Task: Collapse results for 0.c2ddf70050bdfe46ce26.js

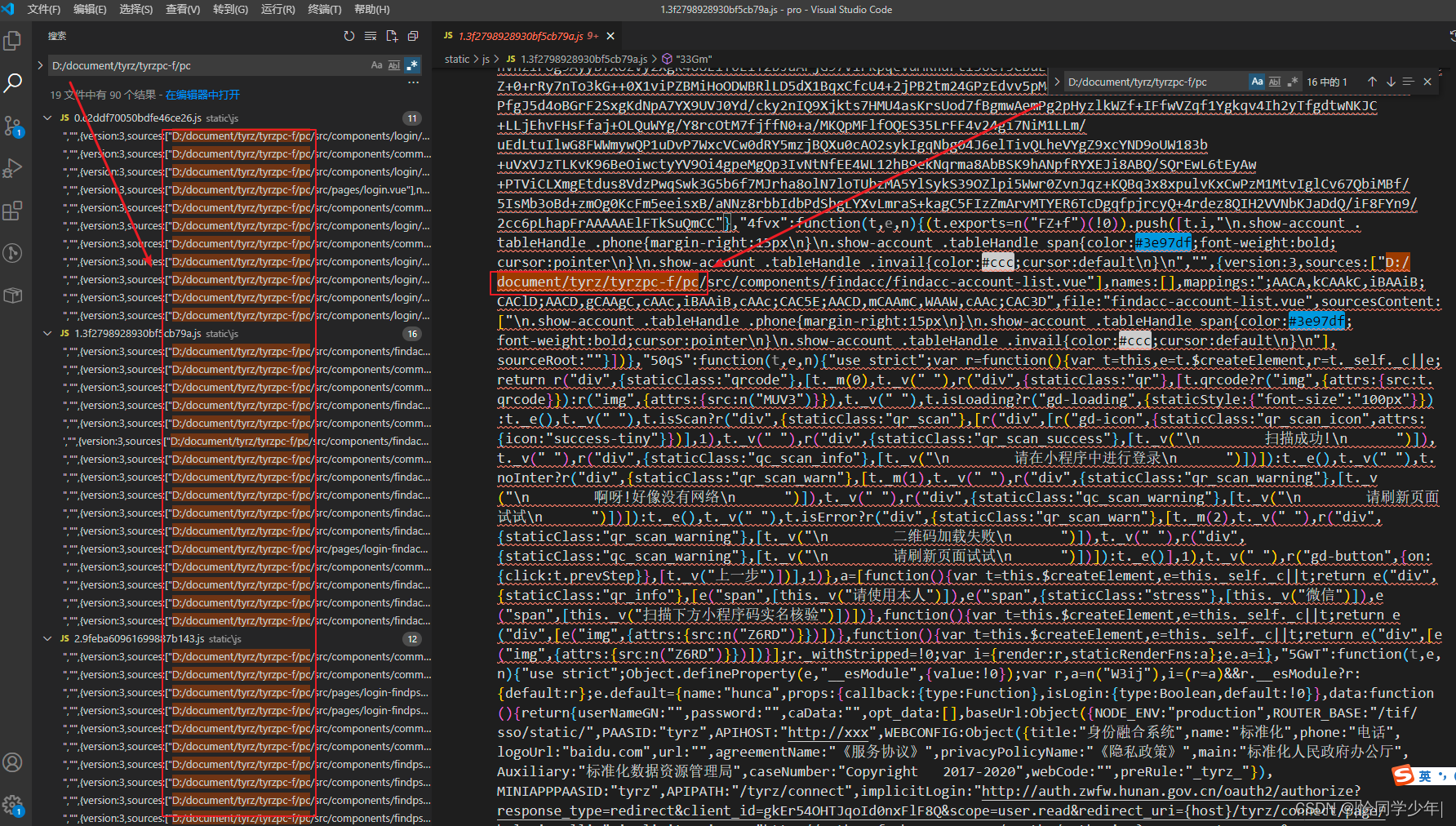Action: click(x=48, y=118)
